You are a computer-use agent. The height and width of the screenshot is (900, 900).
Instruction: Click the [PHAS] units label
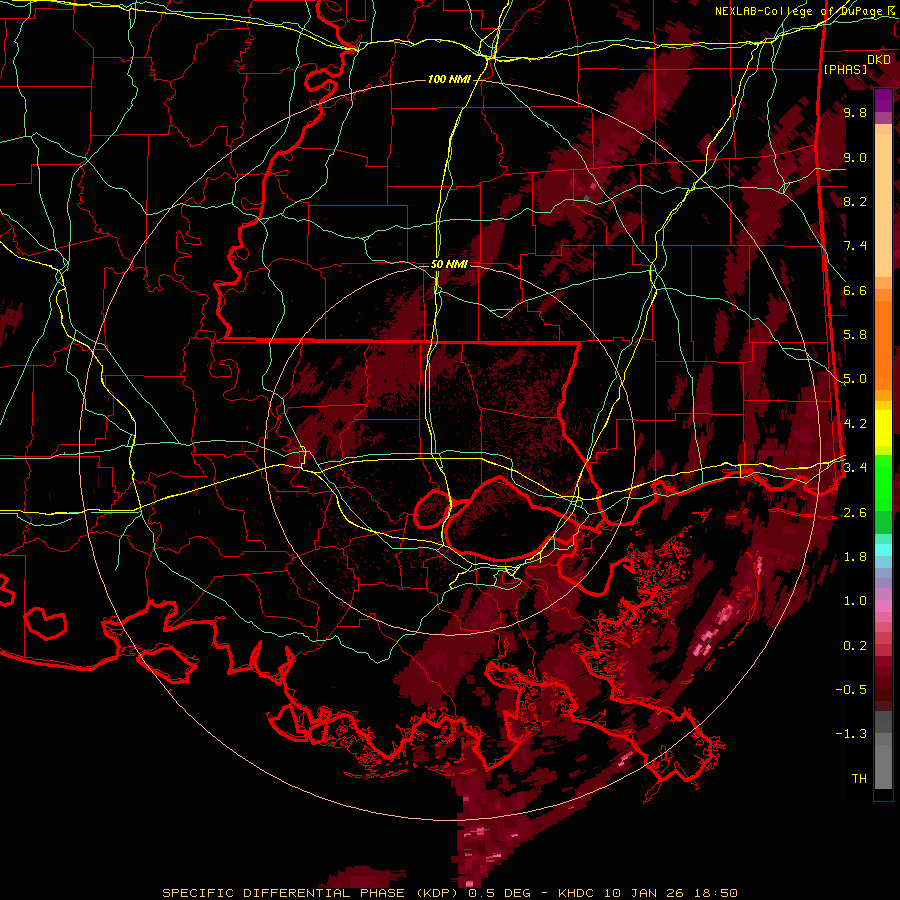pos(845,70)
